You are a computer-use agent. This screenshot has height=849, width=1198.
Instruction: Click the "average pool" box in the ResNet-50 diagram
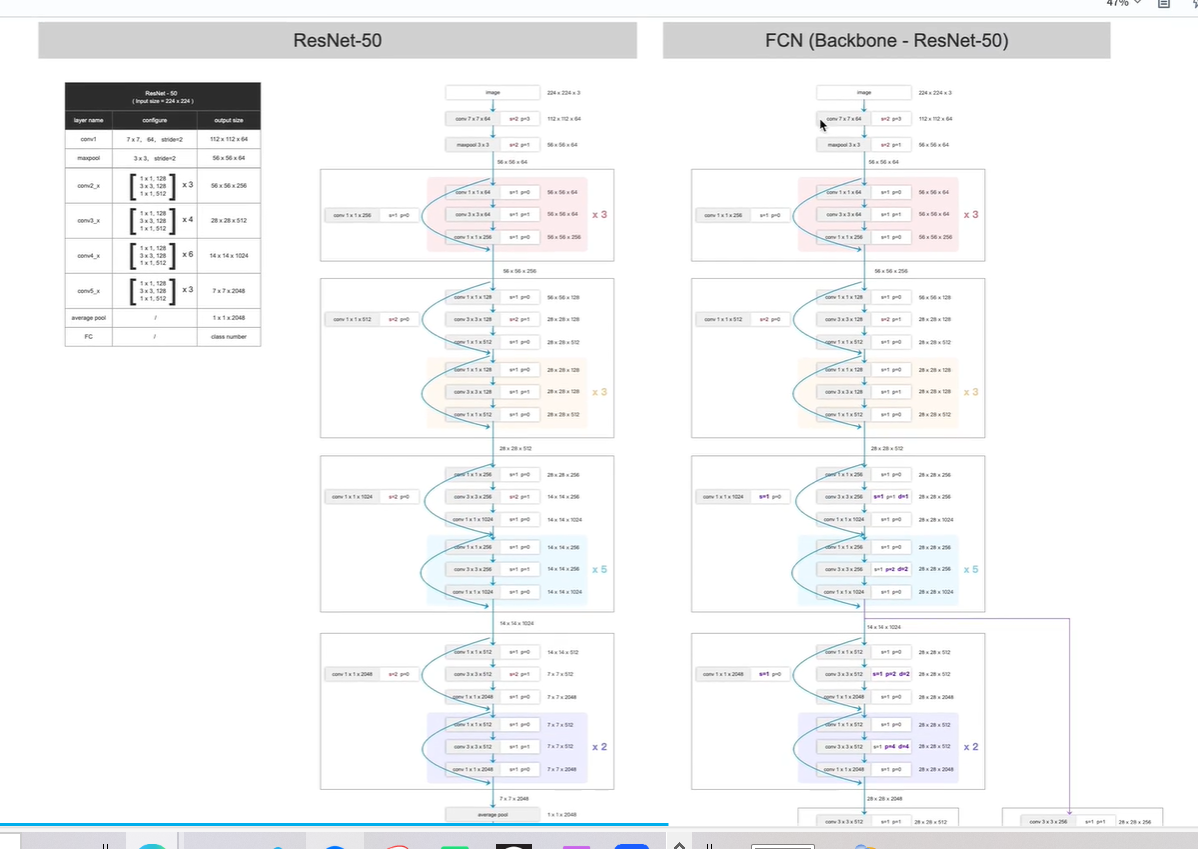tap(493, 815)
